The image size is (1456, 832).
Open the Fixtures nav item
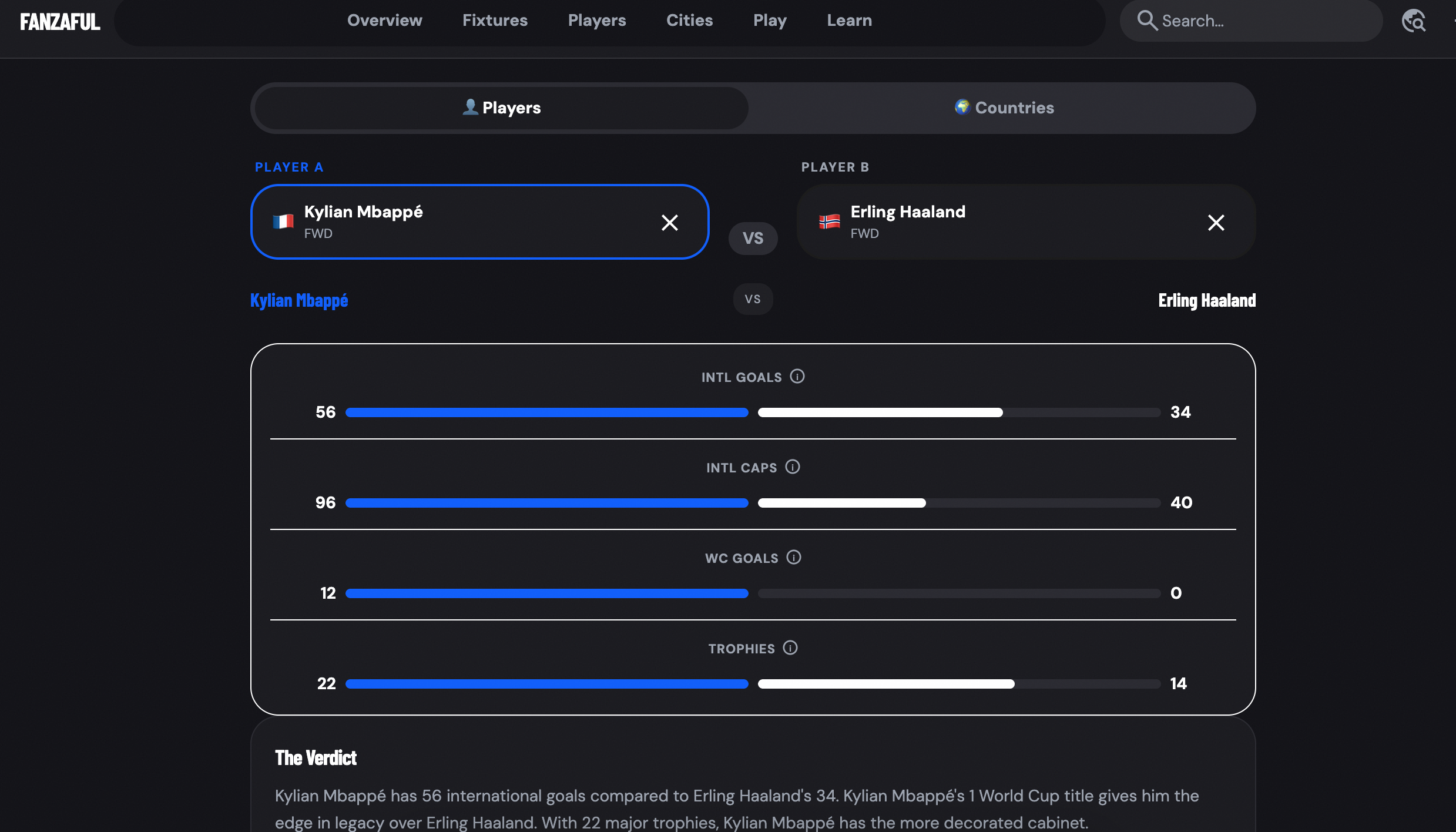(495, 21)
